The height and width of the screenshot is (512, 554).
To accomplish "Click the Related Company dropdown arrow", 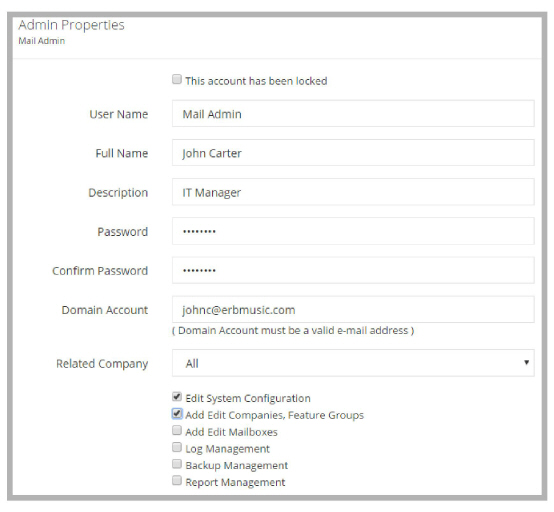I will 526,363.
